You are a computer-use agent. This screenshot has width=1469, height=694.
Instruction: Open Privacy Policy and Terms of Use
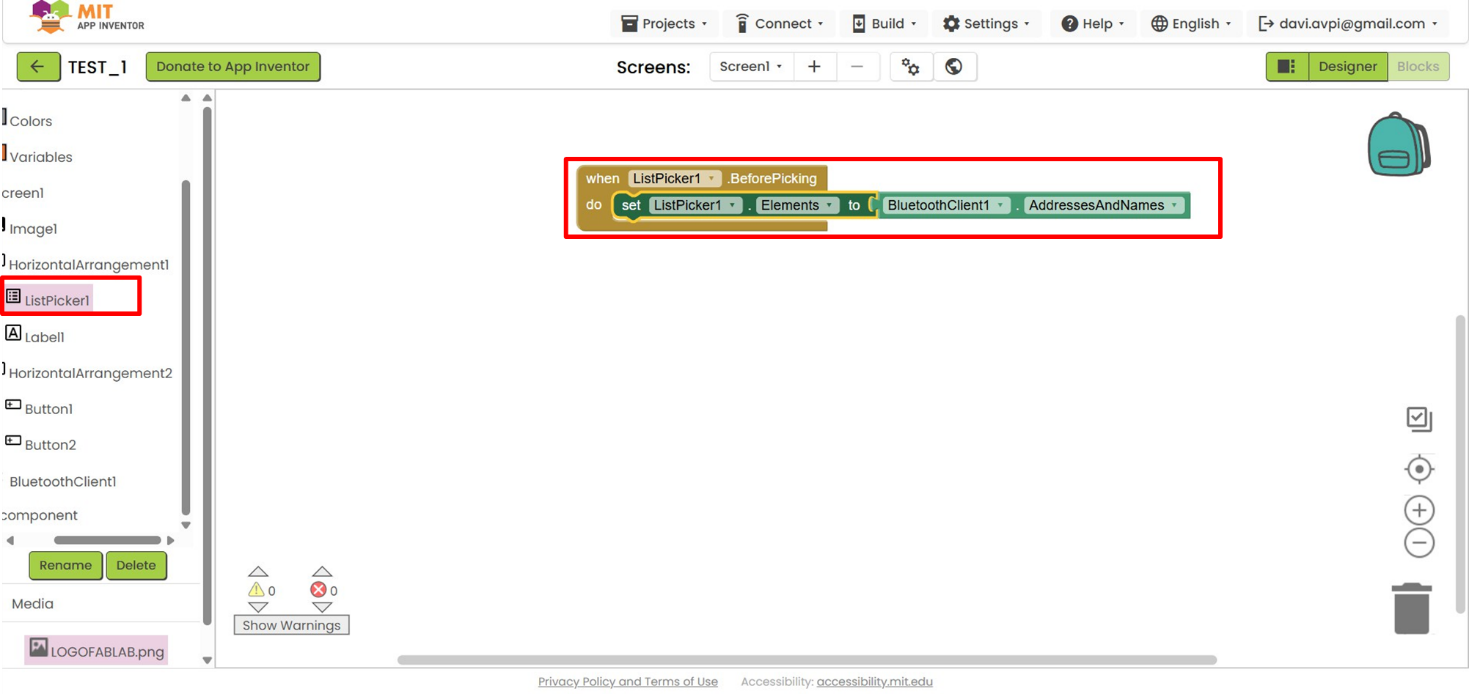coord(628,682)
